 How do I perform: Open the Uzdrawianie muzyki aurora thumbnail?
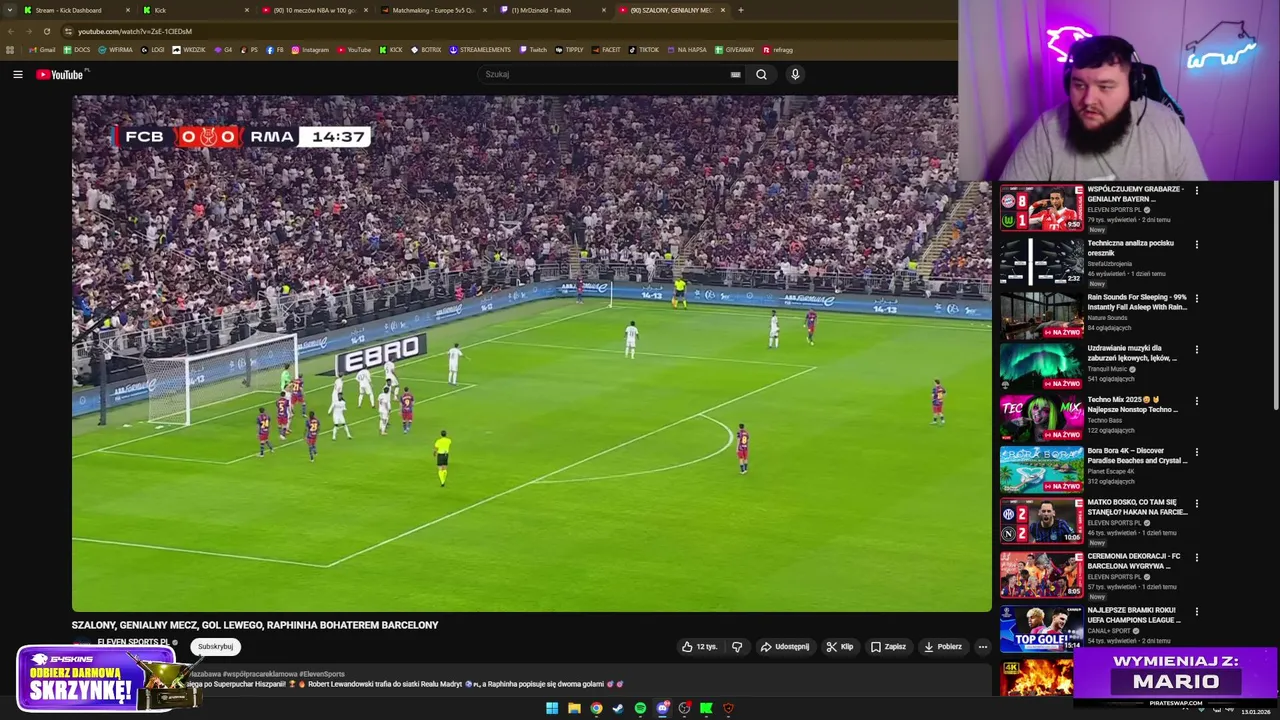(x=1041, y=367)
